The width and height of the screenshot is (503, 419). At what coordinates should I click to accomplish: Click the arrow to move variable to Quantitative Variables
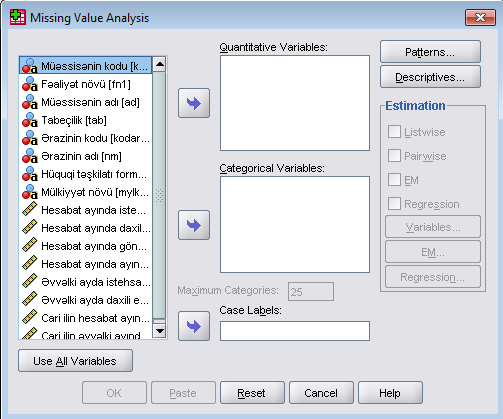point(194,103)
